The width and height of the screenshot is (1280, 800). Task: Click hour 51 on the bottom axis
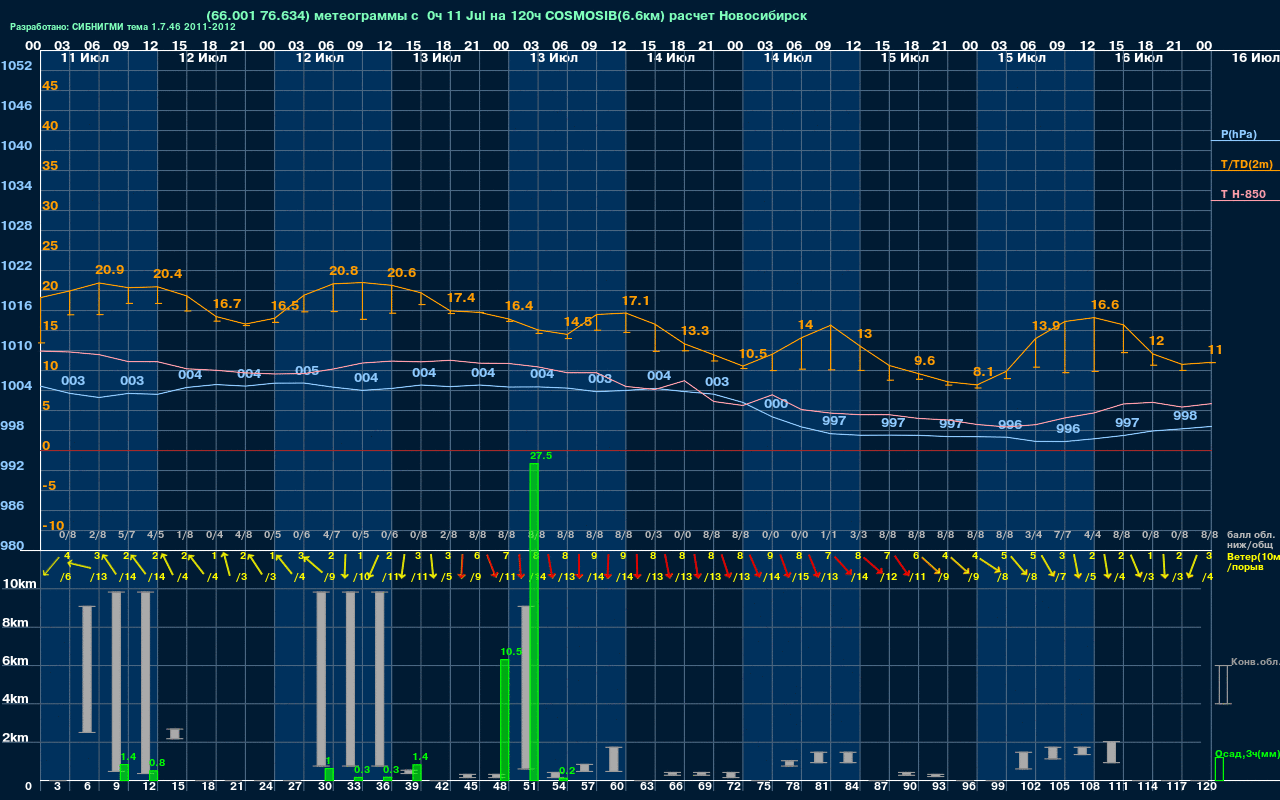click(x=531, y=787)
